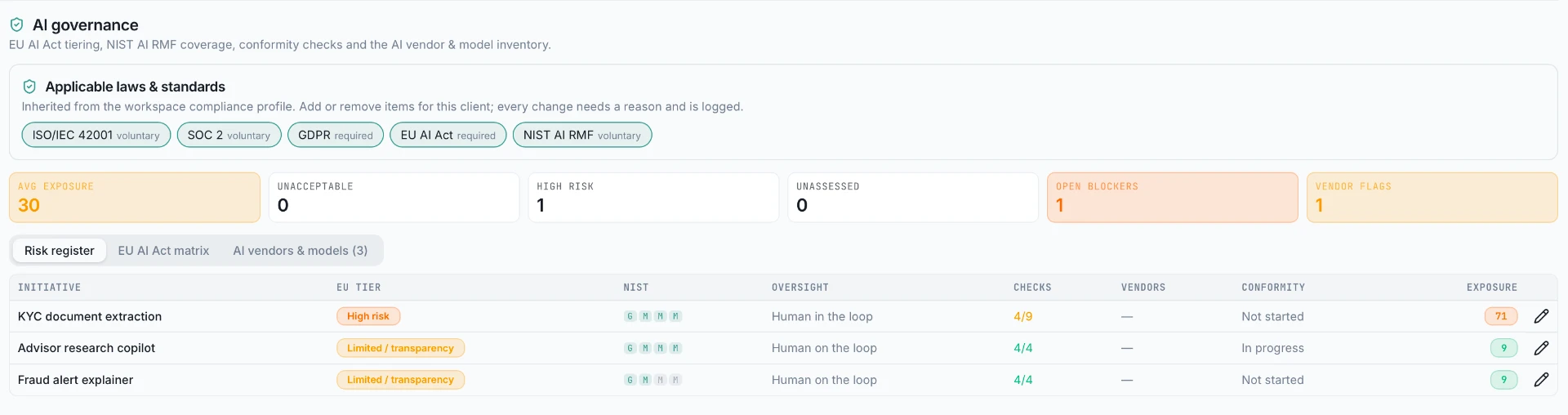Click Fraud alert's Human on the loop
This screenshot has height=415, width=1568.
pos(824,380)
